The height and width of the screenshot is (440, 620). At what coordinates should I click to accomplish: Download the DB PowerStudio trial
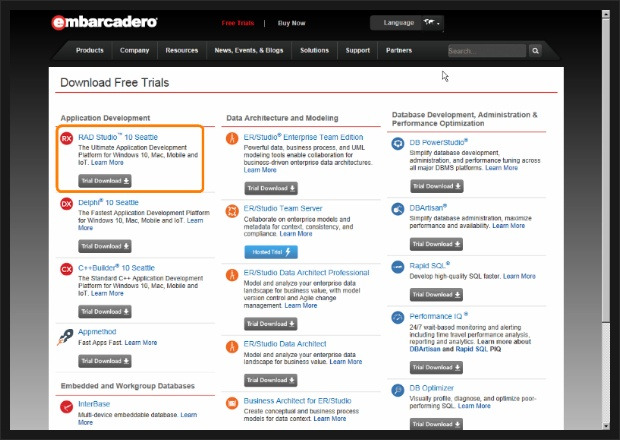[437, 186]
